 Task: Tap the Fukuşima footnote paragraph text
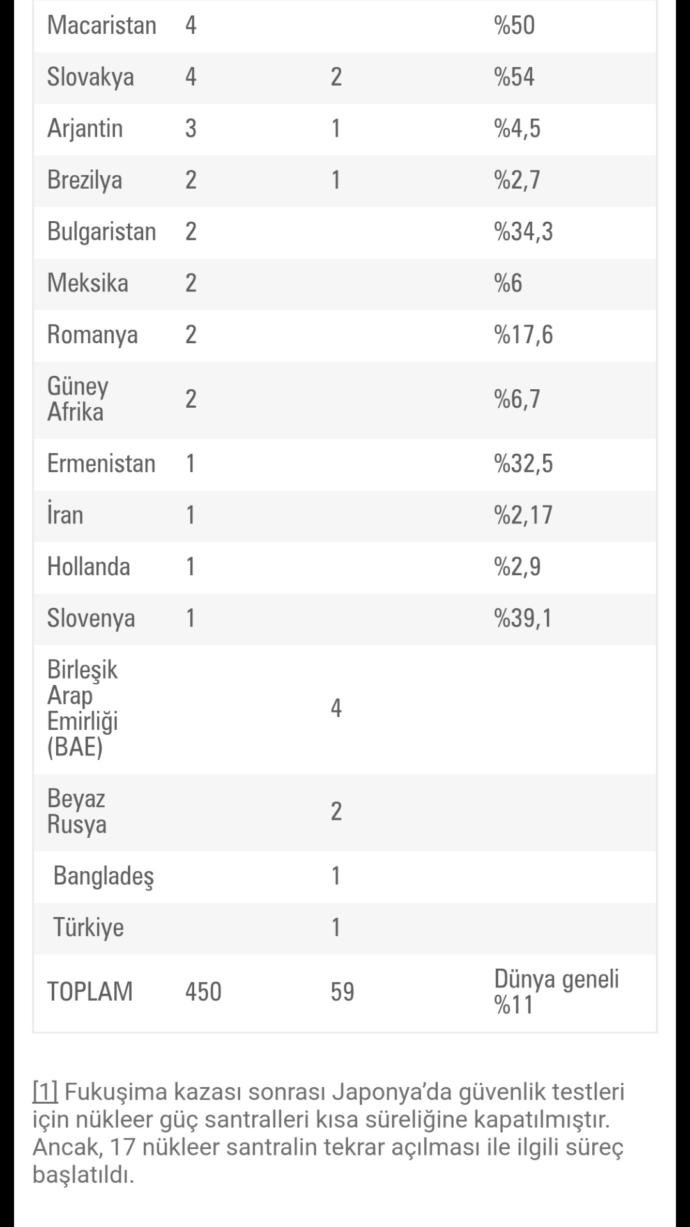(x=330, y=1133)
